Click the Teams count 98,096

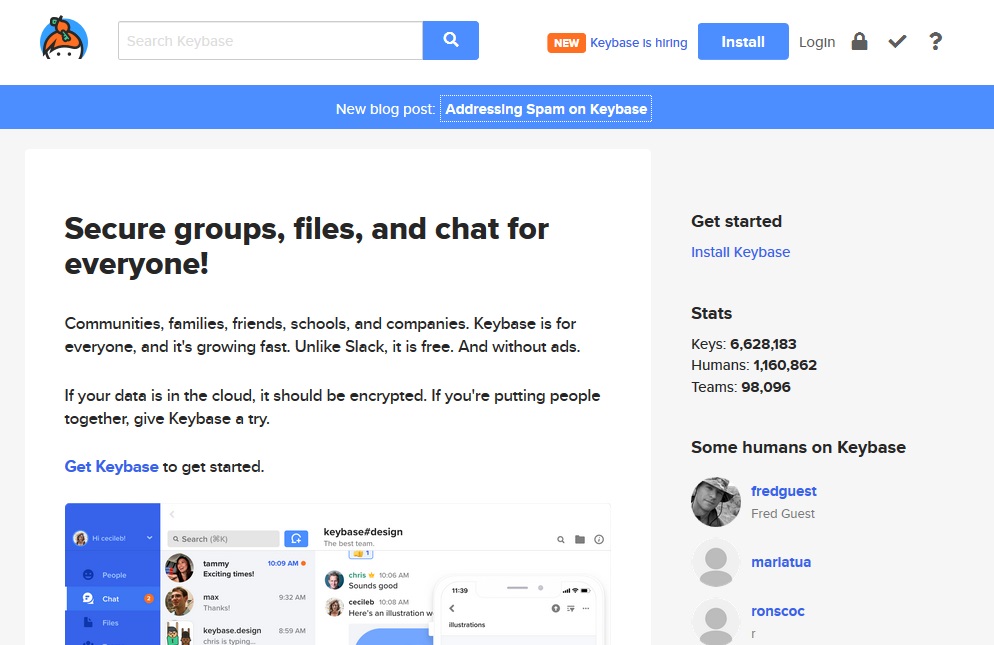point(766,387)
